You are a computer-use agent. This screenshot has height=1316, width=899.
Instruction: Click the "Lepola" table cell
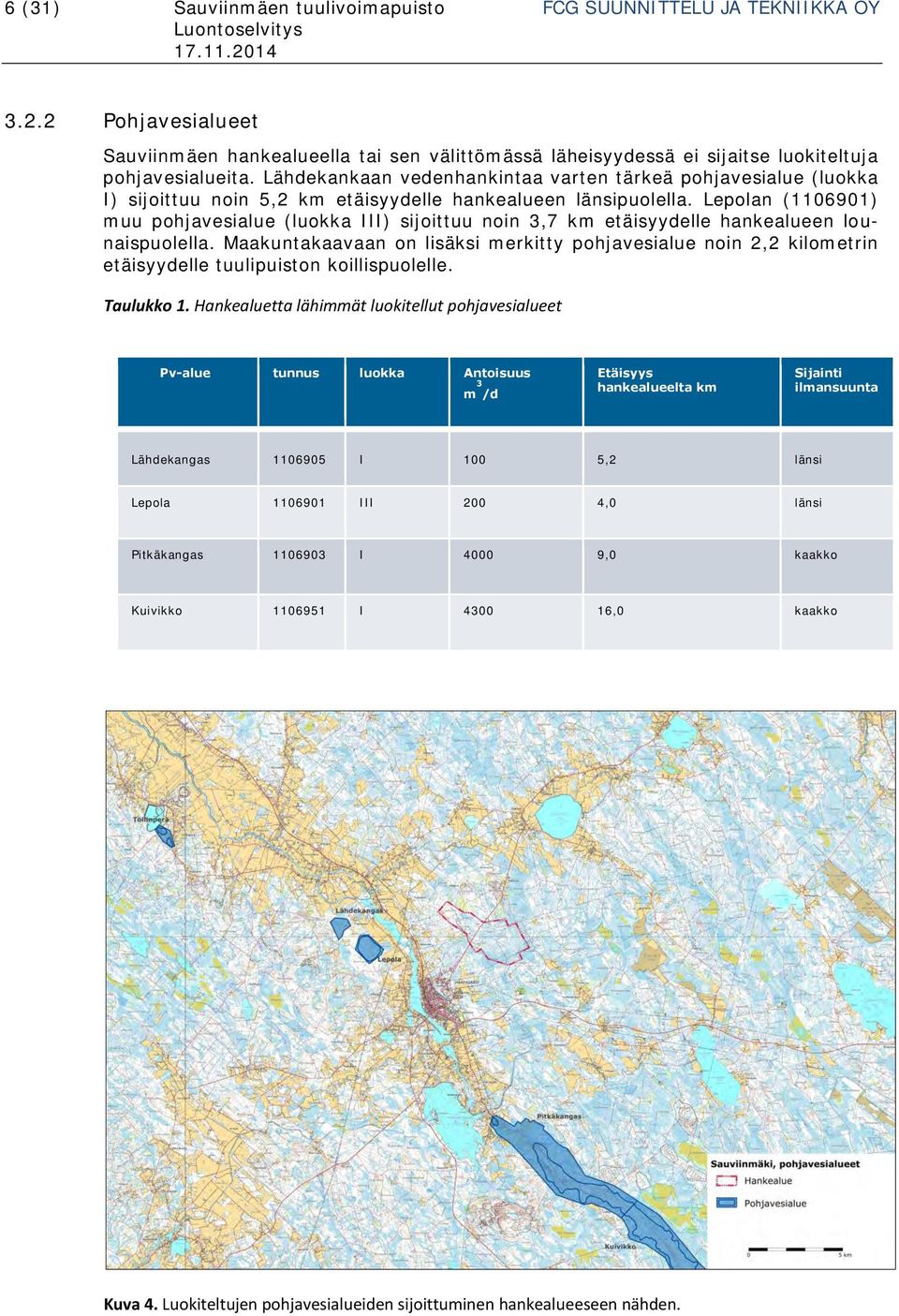pos(151,503)
